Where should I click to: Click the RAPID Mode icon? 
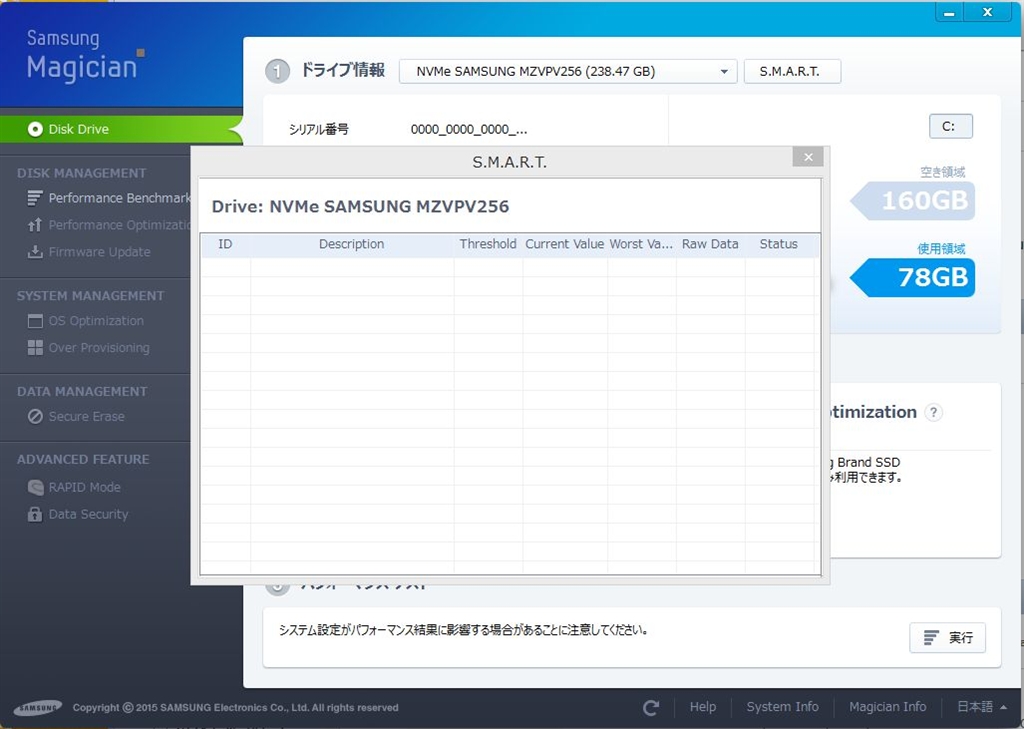[36, 487]
